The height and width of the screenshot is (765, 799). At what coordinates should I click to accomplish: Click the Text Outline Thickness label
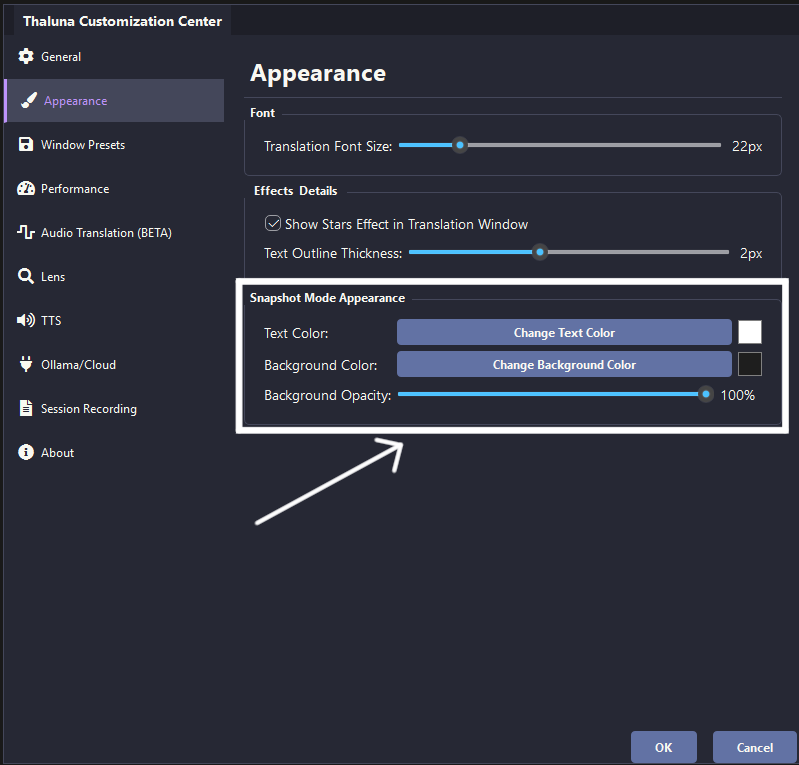click(x=333, y=253)
